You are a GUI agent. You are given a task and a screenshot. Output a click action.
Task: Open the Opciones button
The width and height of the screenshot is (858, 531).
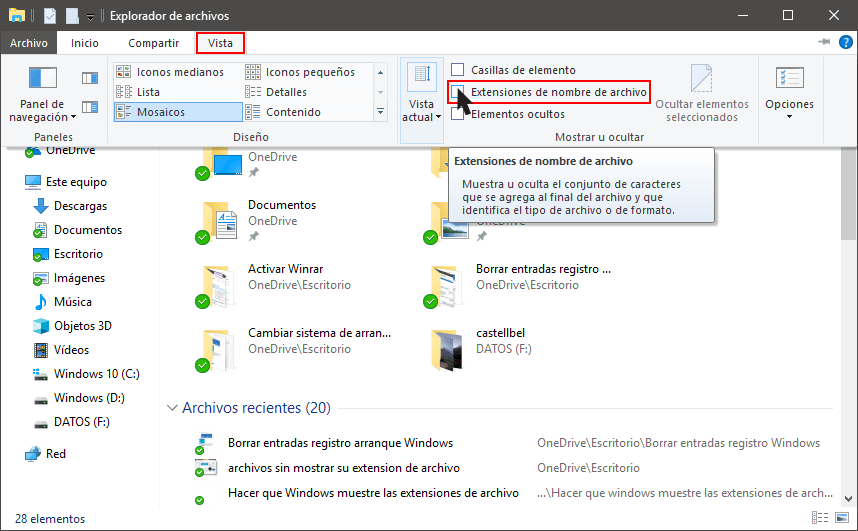[789, 93]
